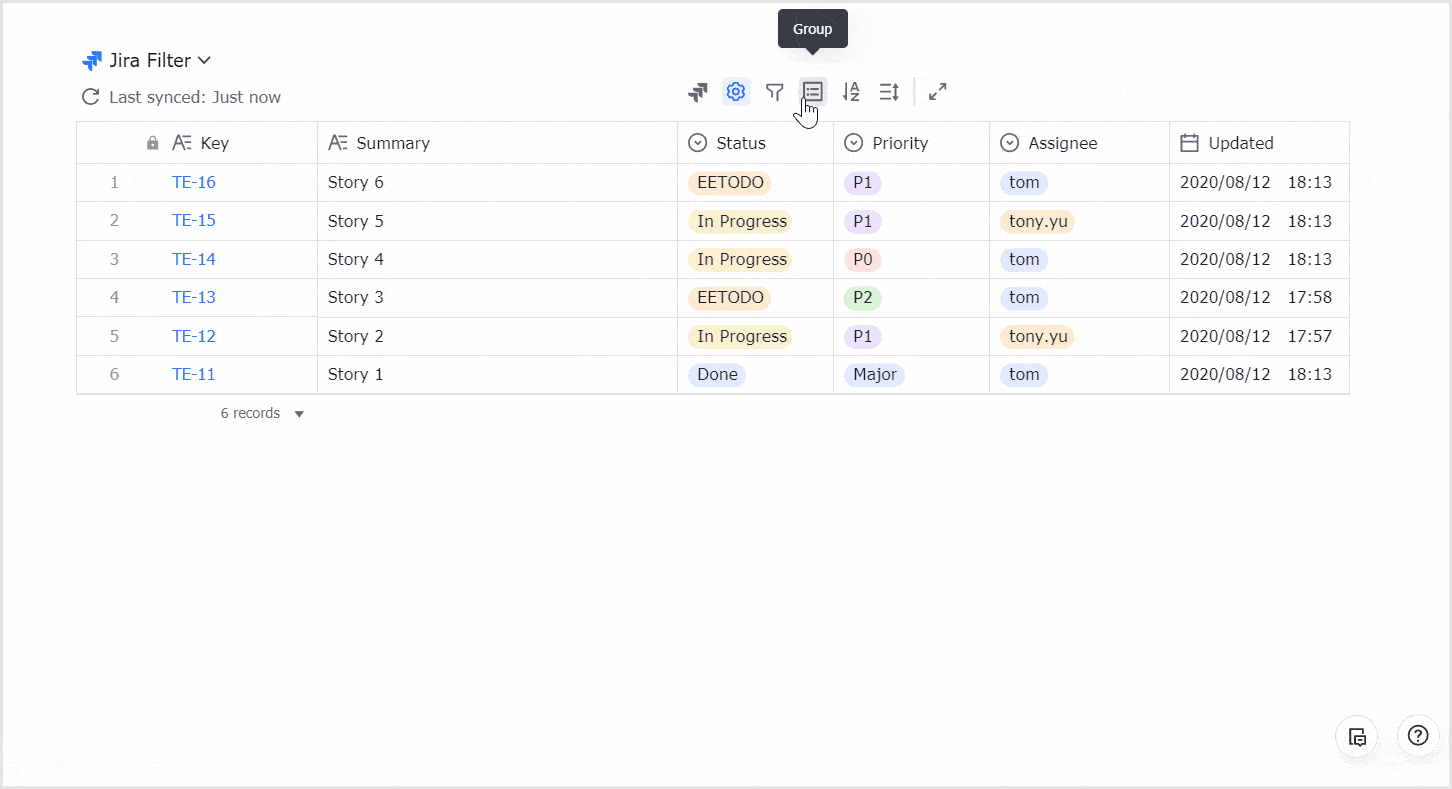Click the calendar icon on the Updated column
The height and width of the screenshot is (789, 1452).
[x=1189, y=143]
